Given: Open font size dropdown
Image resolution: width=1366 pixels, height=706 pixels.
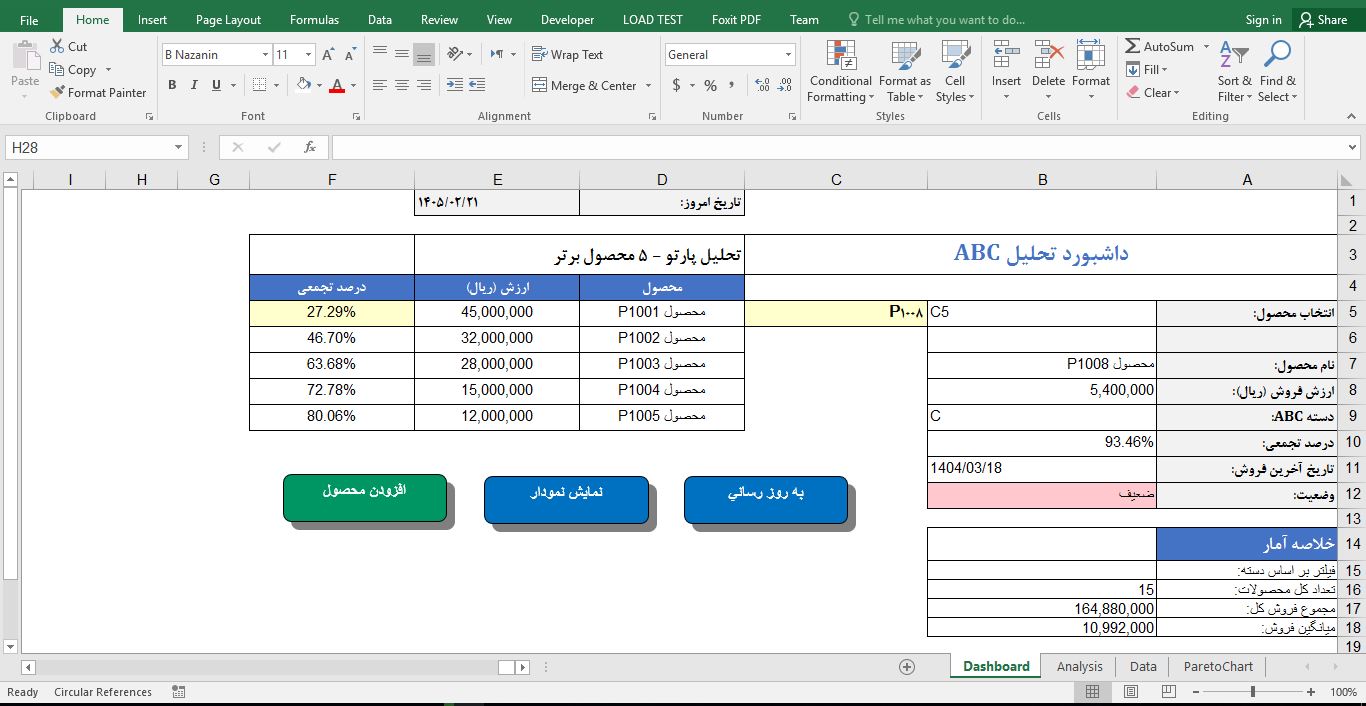Looking at the screenshot, I should [309, 55].
